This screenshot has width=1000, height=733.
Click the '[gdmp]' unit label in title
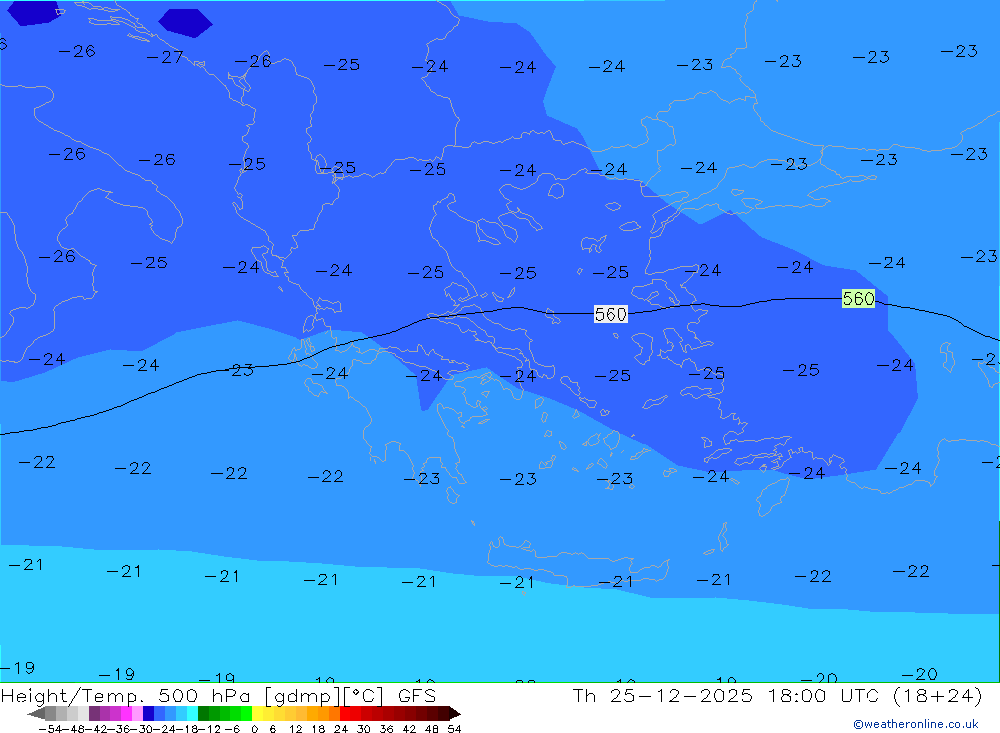coord(300,696)
